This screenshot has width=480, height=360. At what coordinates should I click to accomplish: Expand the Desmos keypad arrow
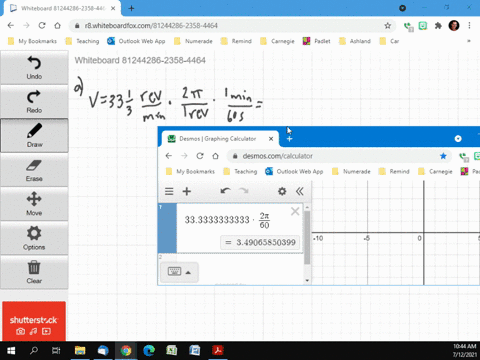pos(188,272)
